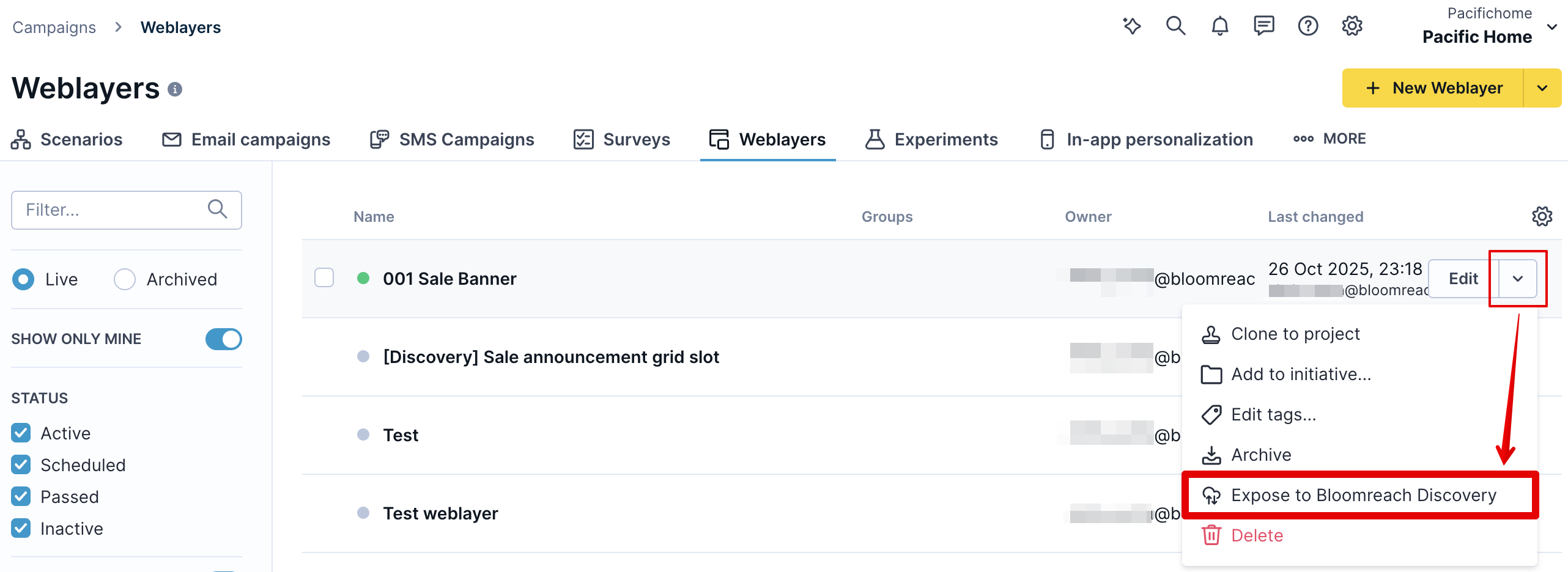Select the Archived radio button

coord(125,279)
